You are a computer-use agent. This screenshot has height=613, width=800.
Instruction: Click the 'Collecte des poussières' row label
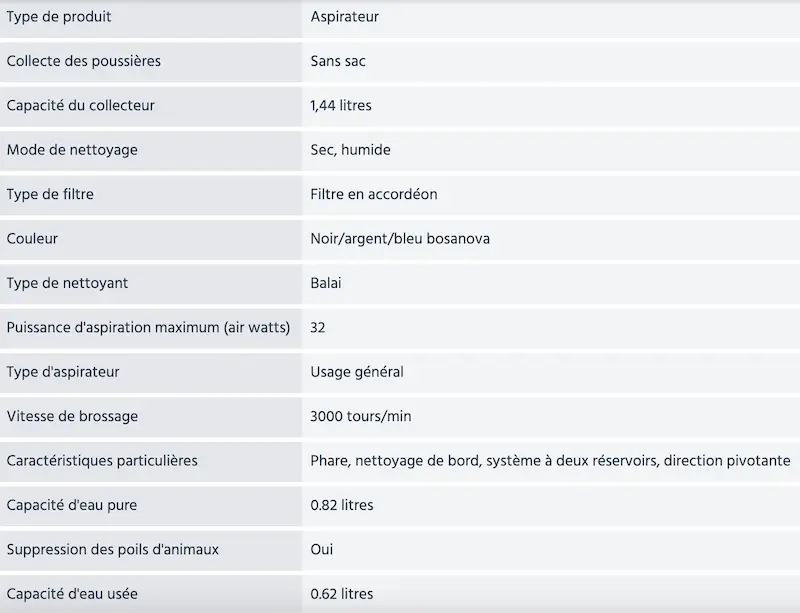pos(84,61)
